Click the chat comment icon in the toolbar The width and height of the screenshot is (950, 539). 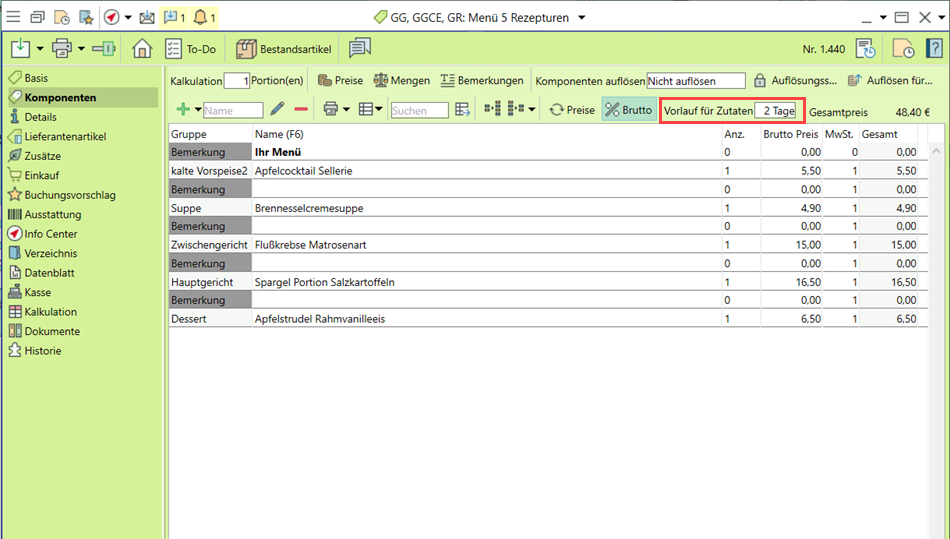click(360, 48)
